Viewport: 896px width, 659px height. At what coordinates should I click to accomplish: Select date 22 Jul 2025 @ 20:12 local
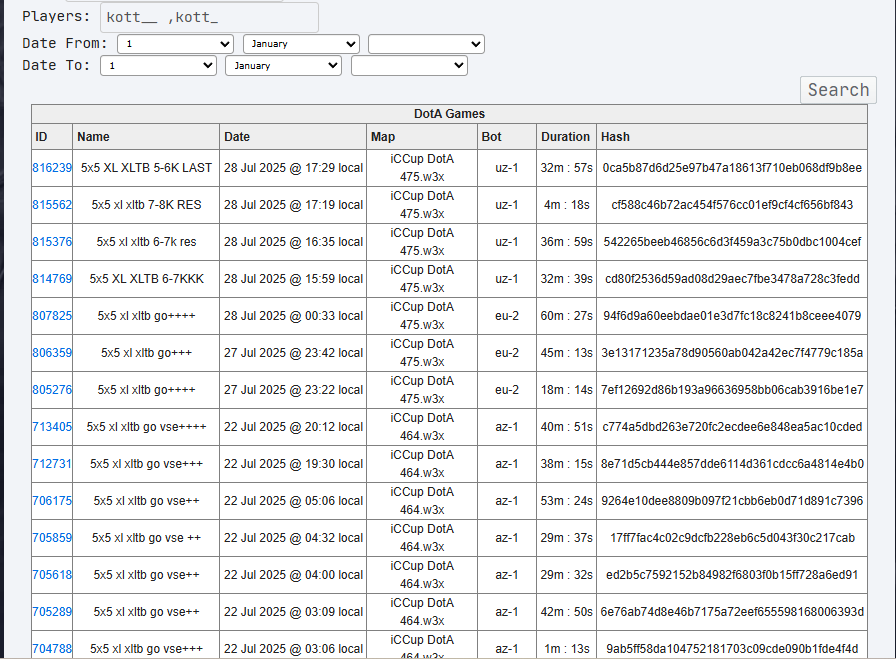click(x=293, y=427)
